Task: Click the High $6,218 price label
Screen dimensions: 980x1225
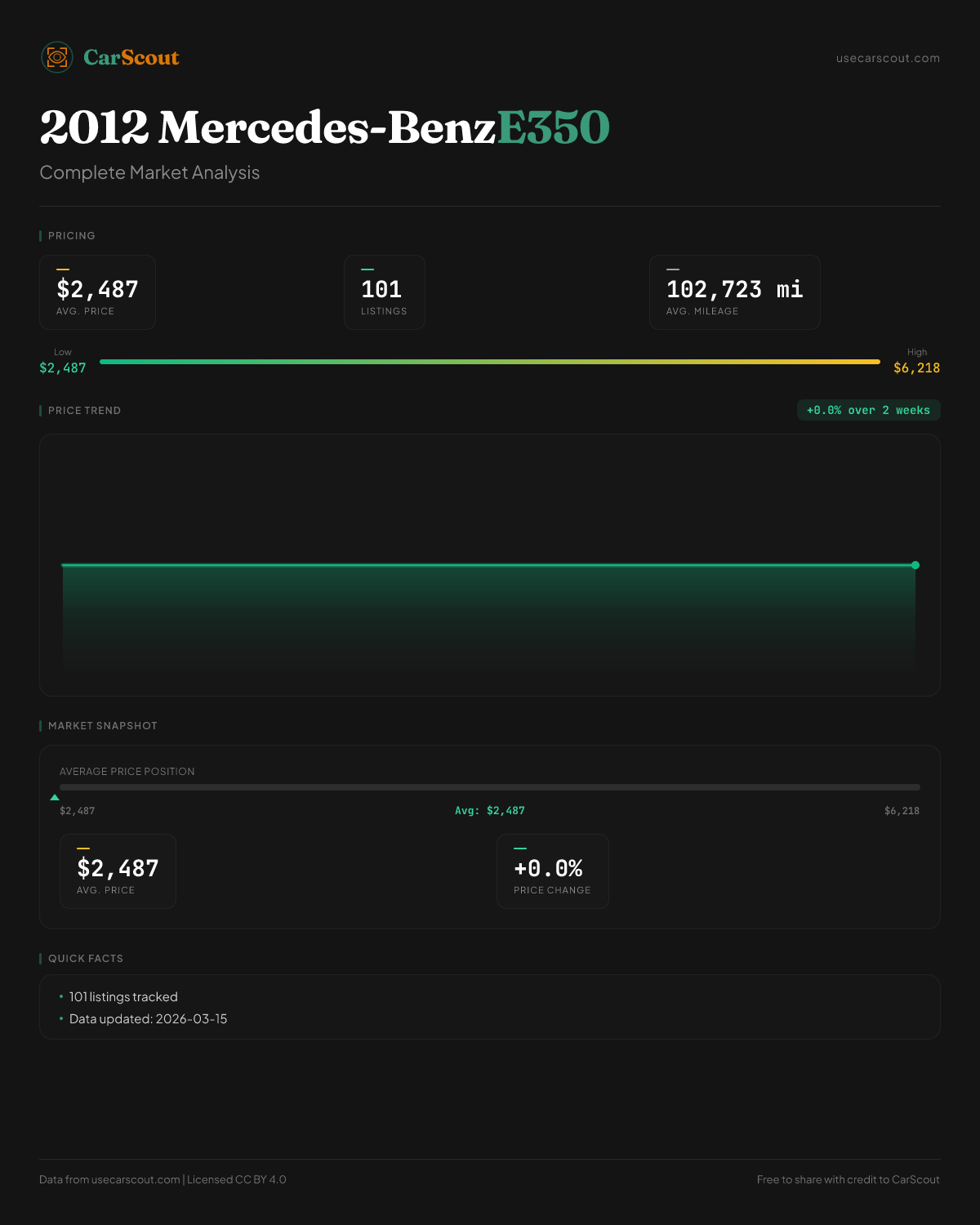Action: 916,367
